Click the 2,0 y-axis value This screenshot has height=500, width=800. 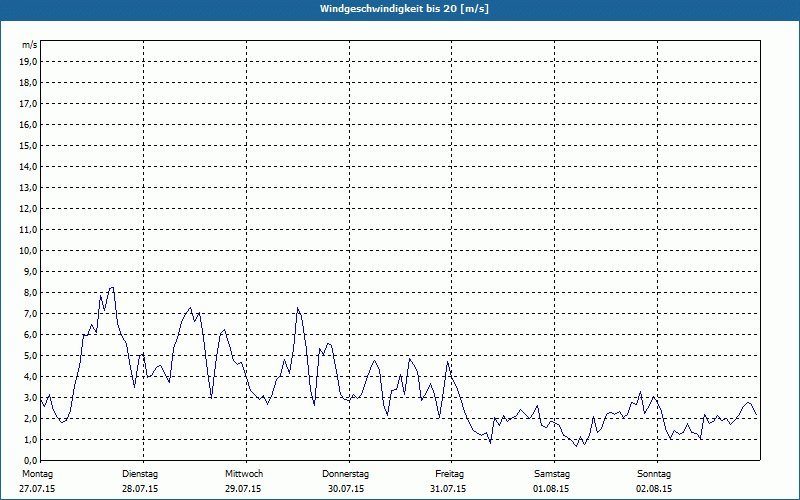pos(30,418)
